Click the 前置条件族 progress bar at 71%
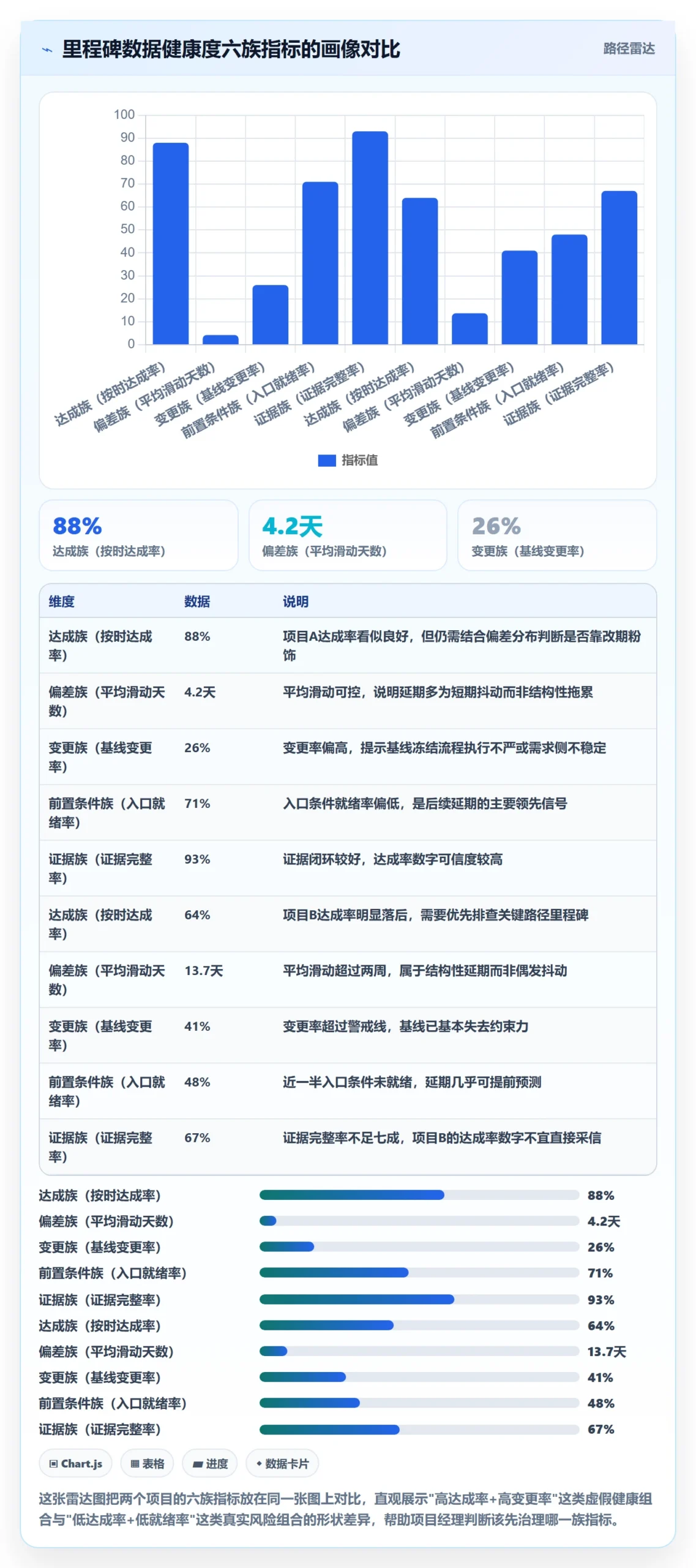This screenshot has height=1568, width=696. (419, 1273)
